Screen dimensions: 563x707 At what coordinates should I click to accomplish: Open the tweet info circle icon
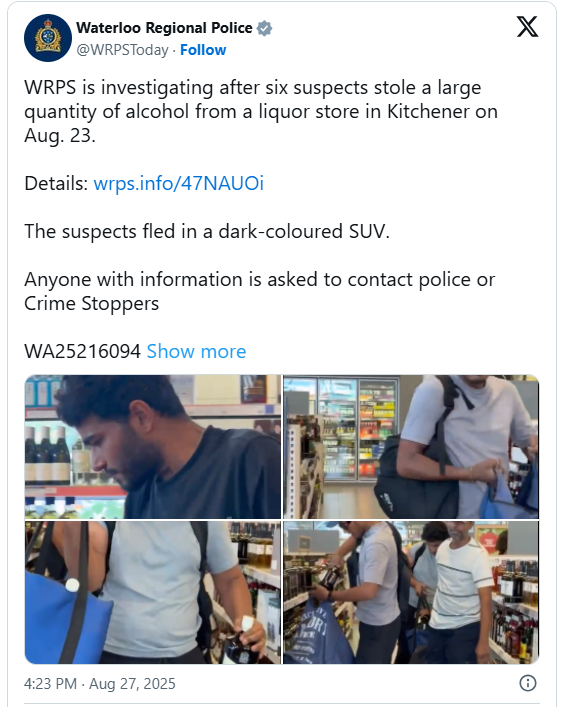pos(527,683)
